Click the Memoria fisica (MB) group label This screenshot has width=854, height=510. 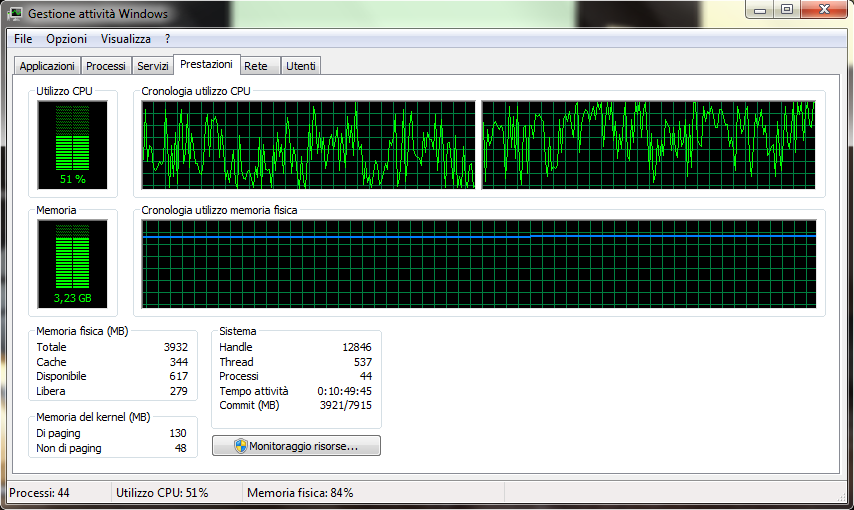(x=82, y=331)
